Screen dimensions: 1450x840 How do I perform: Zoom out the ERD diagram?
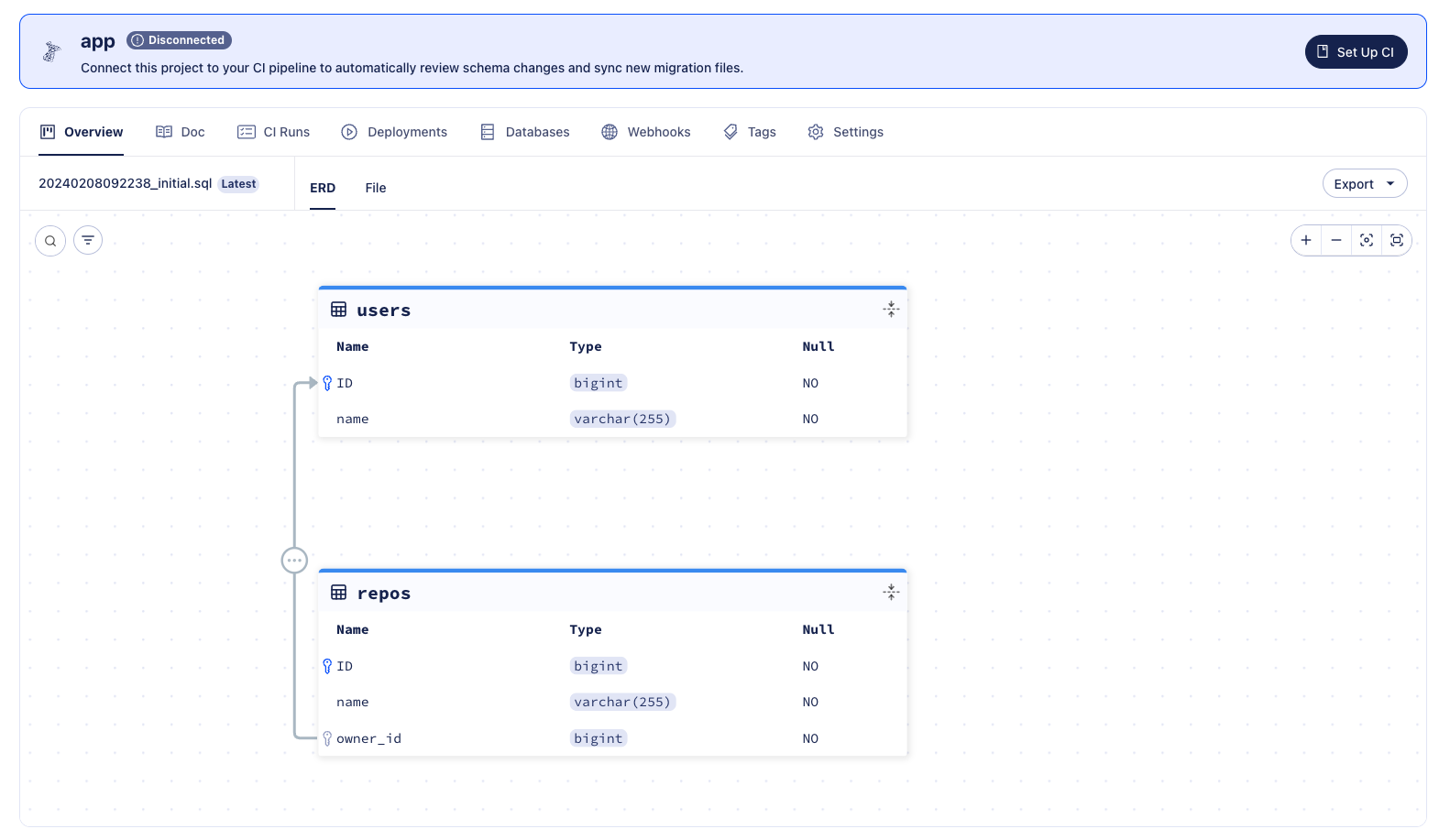pyautogui.click(x=1336, y=241)
